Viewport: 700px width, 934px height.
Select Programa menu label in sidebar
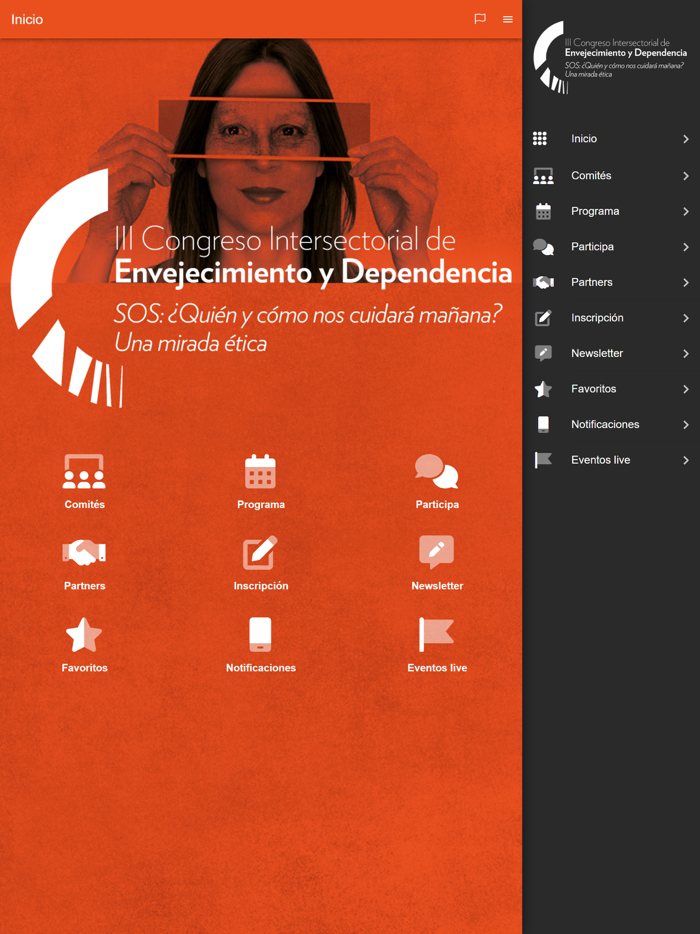(x=595, y=211)
